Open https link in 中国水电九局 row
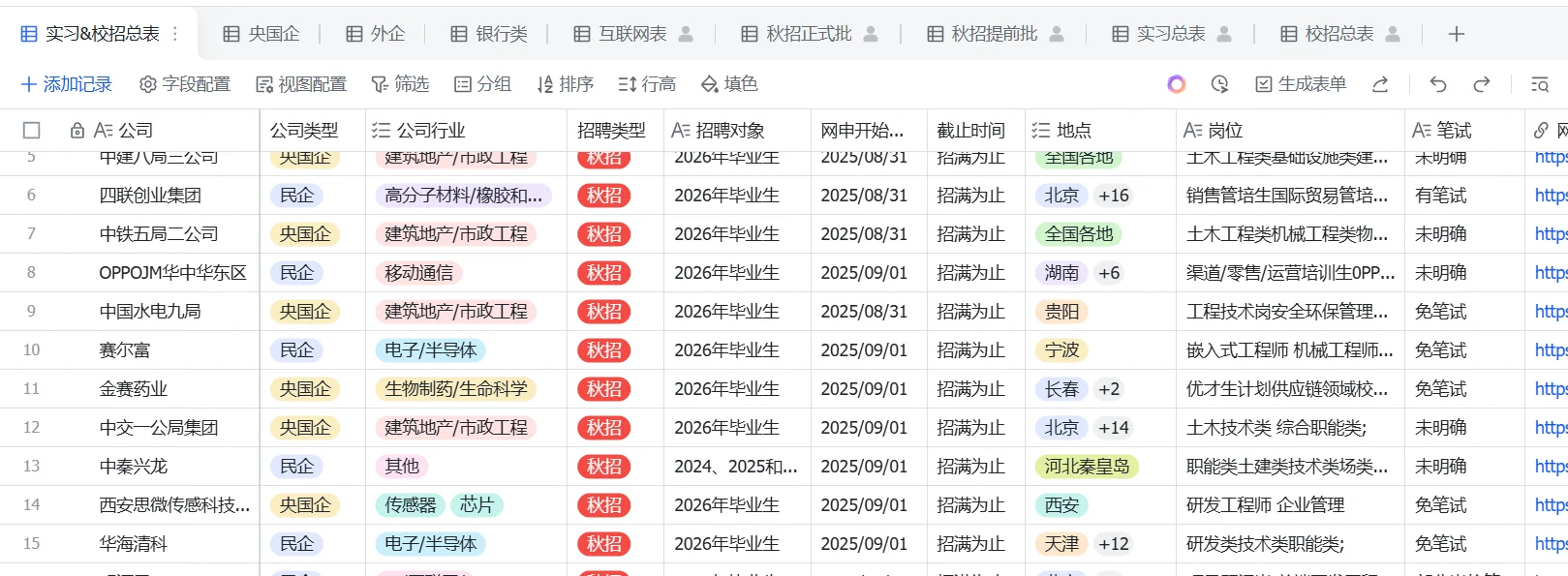 point(1551,312)
